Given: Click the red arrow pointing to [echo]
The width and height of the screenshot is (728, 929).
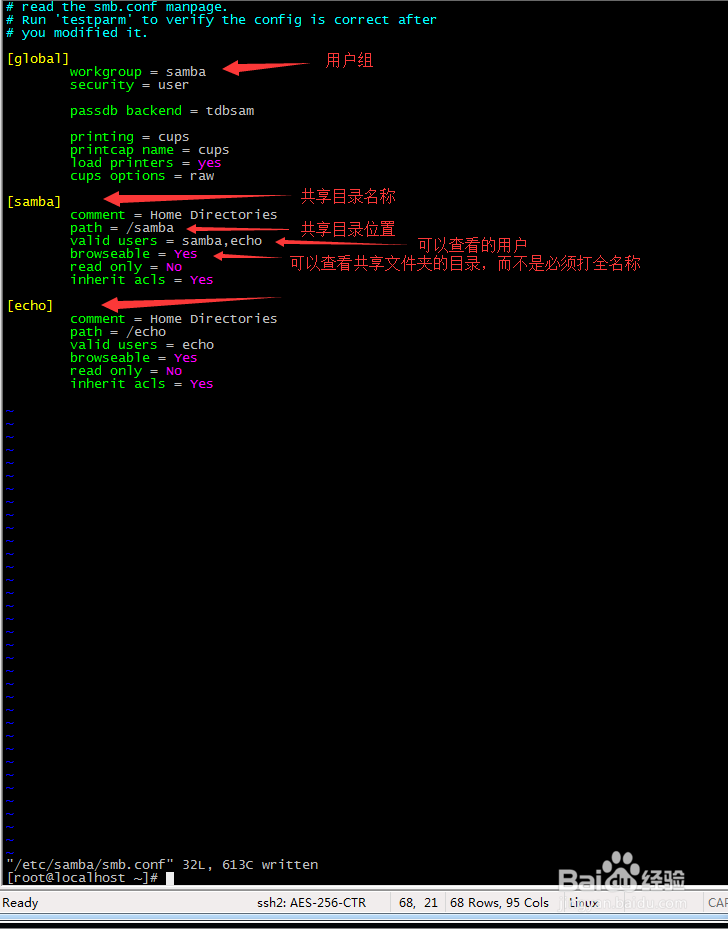Looking at the screenshot, I should [191, 303].
